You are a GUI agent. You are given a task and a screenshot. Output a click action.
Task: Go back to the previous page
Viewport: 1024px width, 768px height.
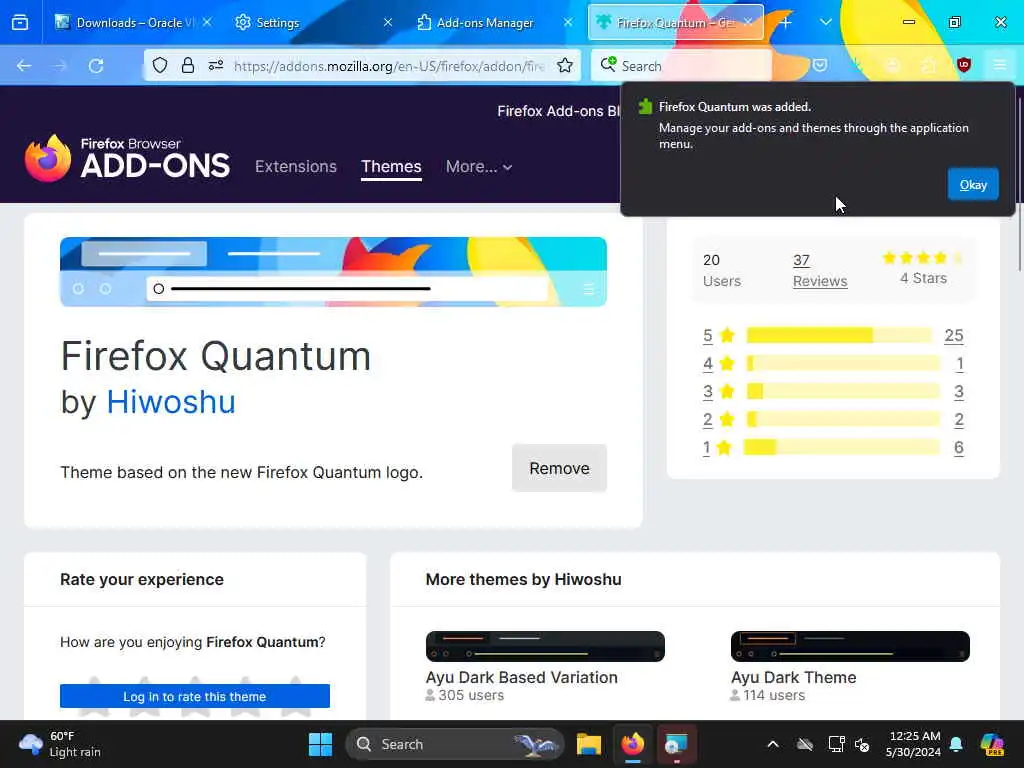pyautogui.click(x=24, y=66)
